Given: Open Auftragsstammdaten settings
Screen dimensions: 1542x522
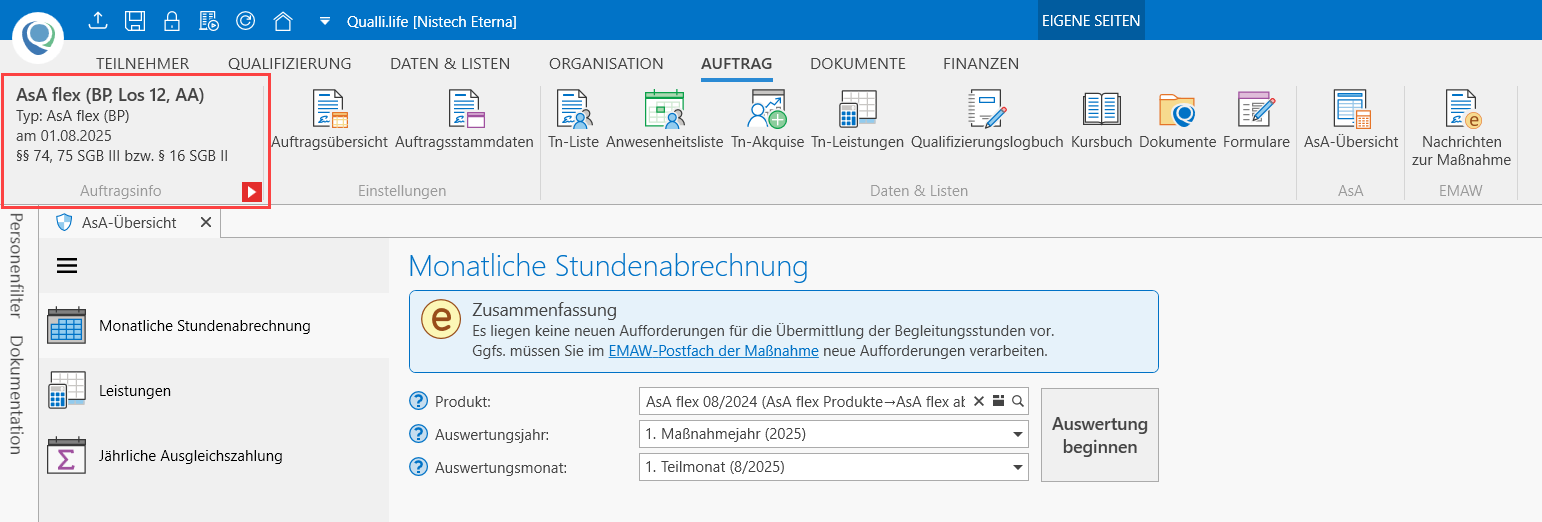Looking at the screenshot, I should [x=464, y=119].
